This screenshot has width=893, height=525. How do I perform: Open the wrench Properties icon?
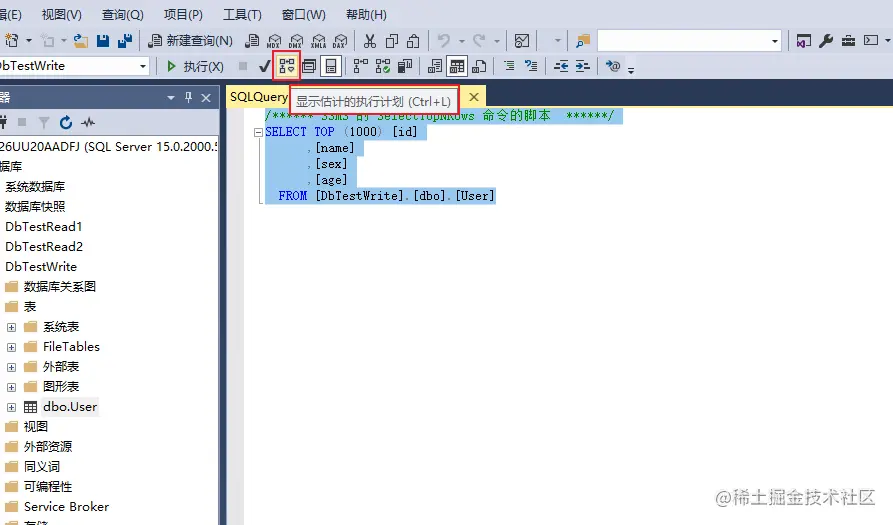point(826,41)
